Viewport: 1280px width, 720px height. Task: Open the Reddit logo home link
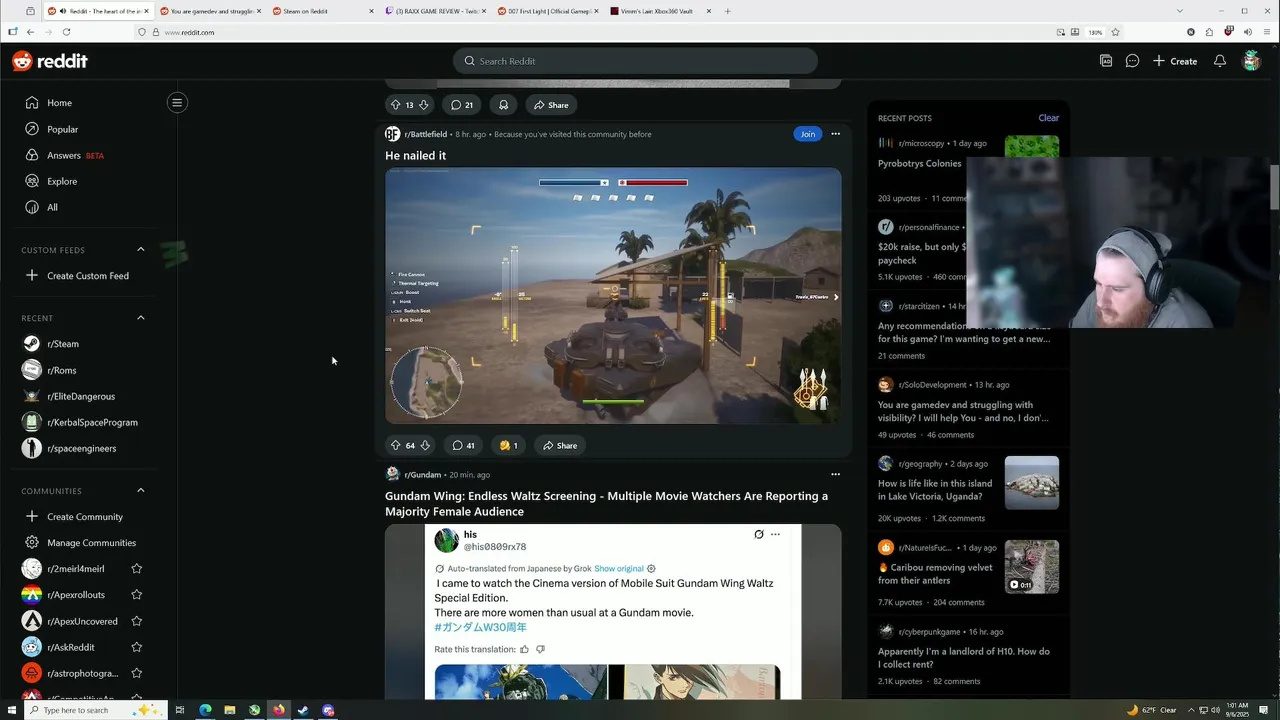pyautogui.click(x=50, y=61)
